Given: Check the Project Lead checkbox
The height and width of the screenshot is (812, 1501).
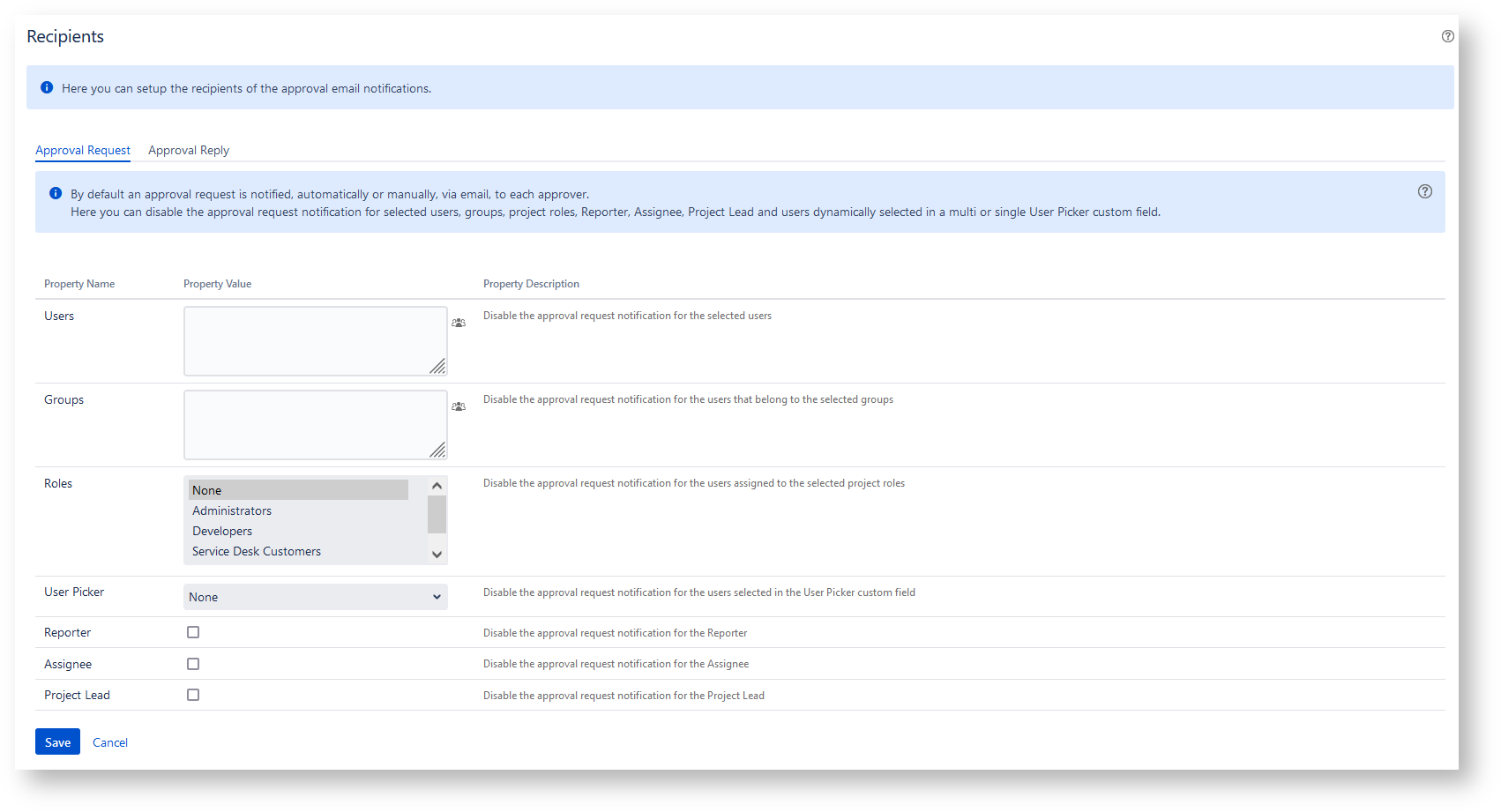Looking at the screenshot, I should coord(193,695).
